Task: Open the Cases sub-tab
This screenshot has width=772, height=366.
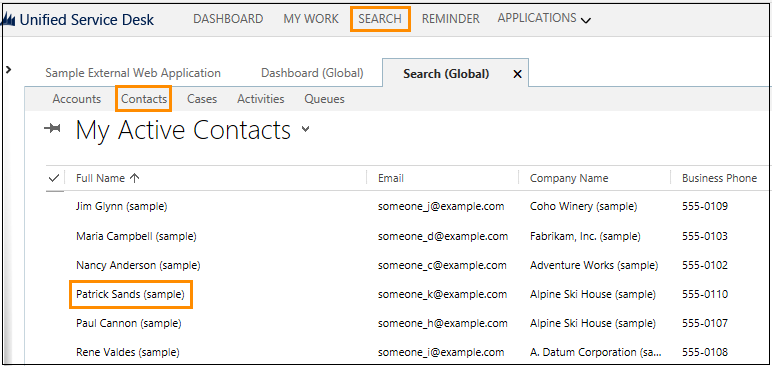Action: click(202, 99)
